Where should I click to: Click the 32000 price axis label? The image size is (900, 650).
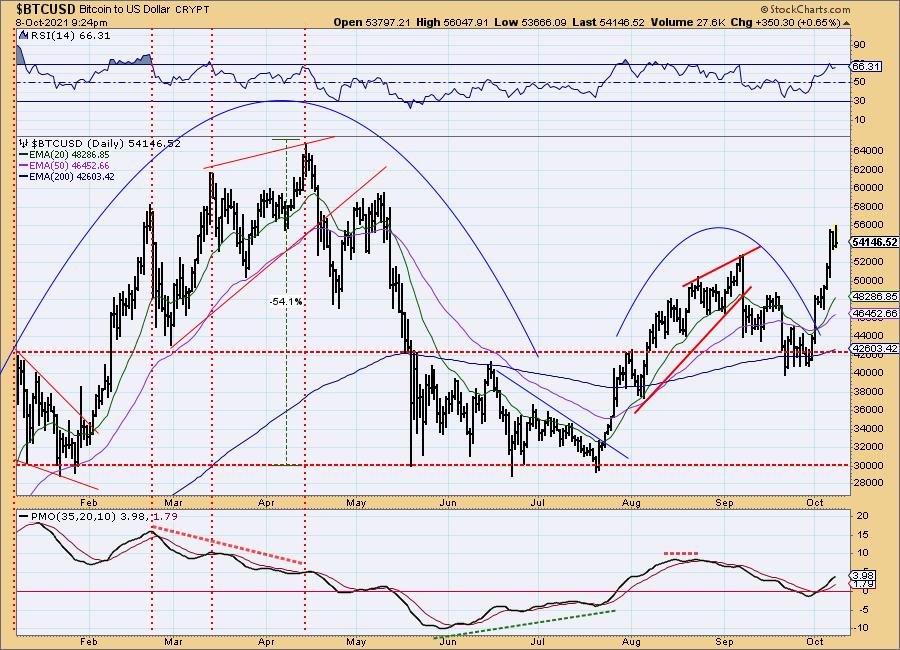[868, 447]
